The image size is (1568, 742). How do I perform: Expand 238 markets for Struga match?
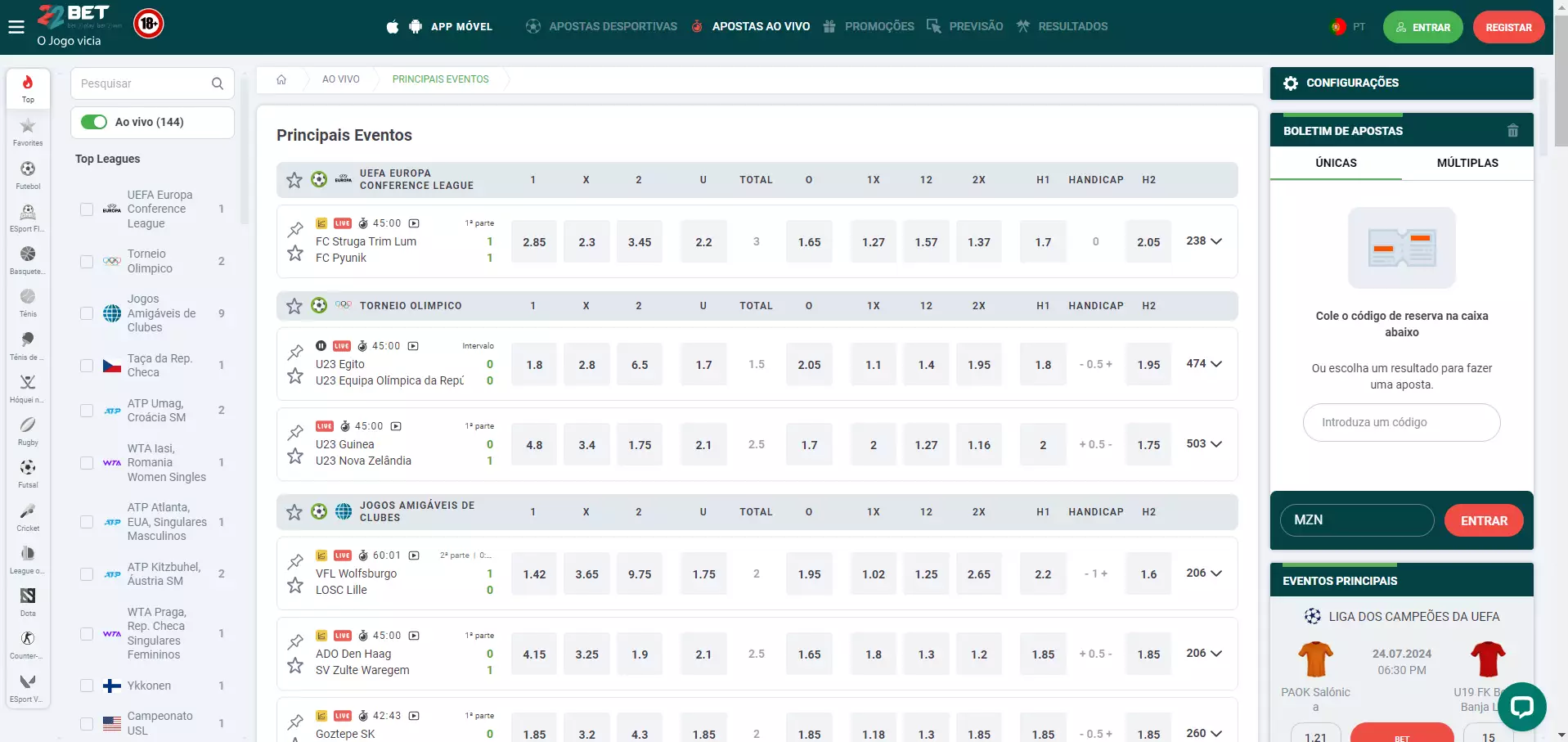1204,241
